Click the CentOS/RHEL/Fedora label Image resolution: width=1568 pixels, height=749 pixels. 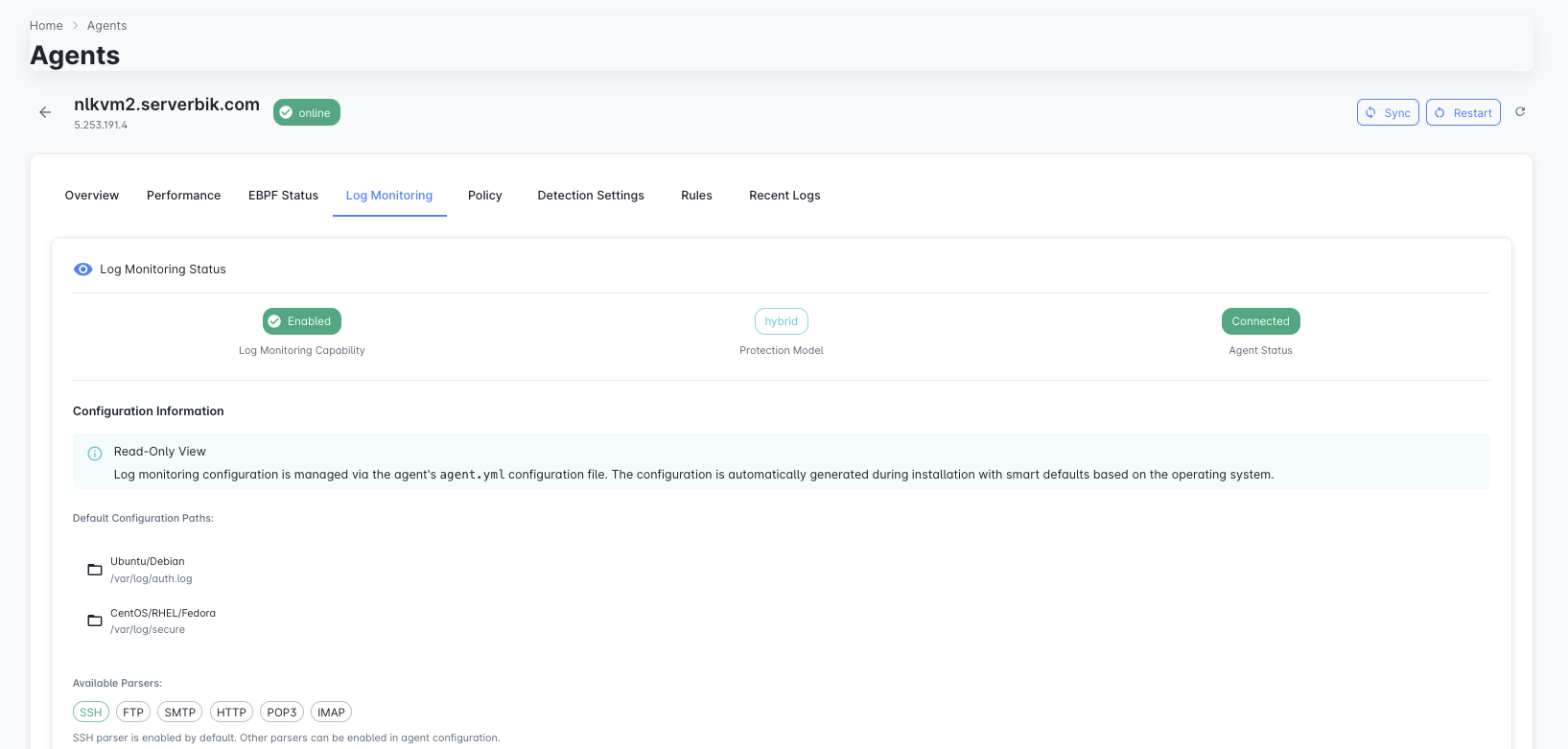pos(163,614)
